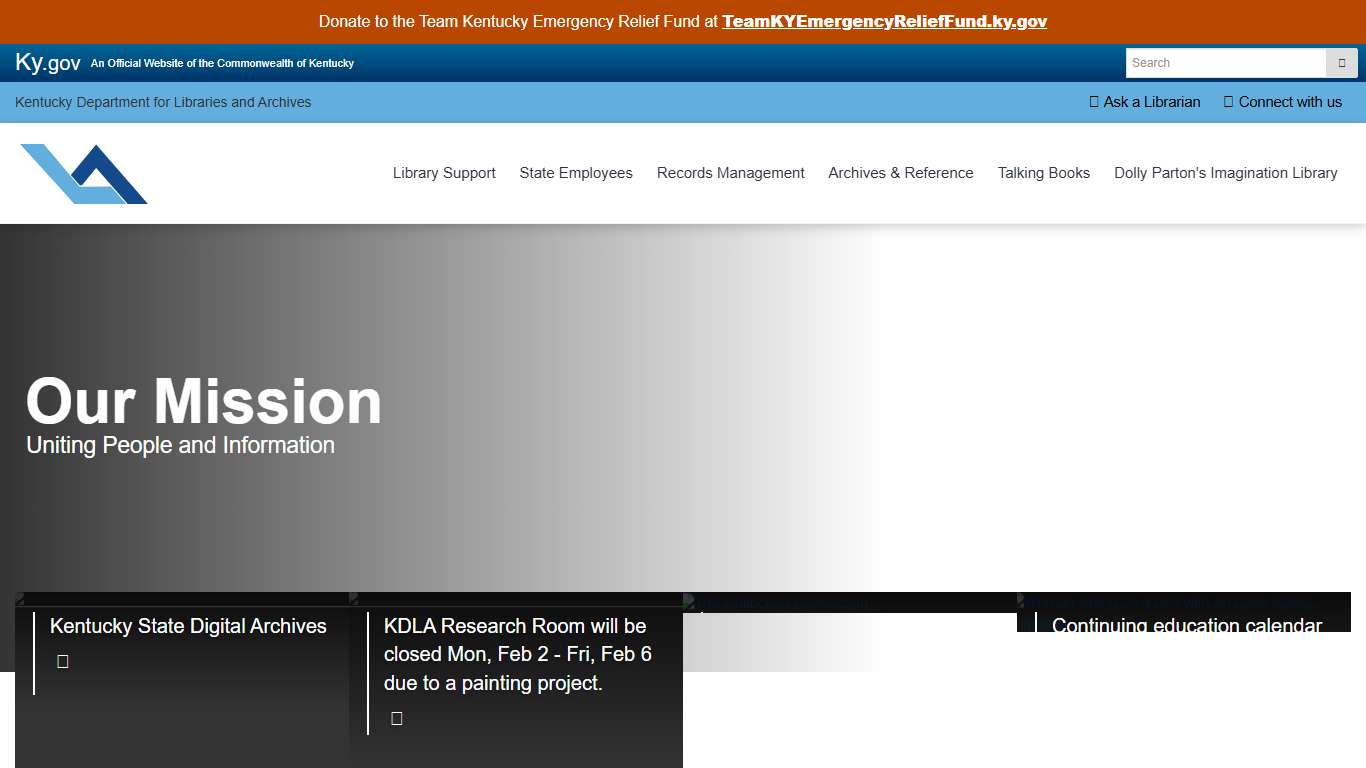The height and width of the screenshot is (768, 1366).
Task: Click into the Search input field
Action: click(1225, 63)
